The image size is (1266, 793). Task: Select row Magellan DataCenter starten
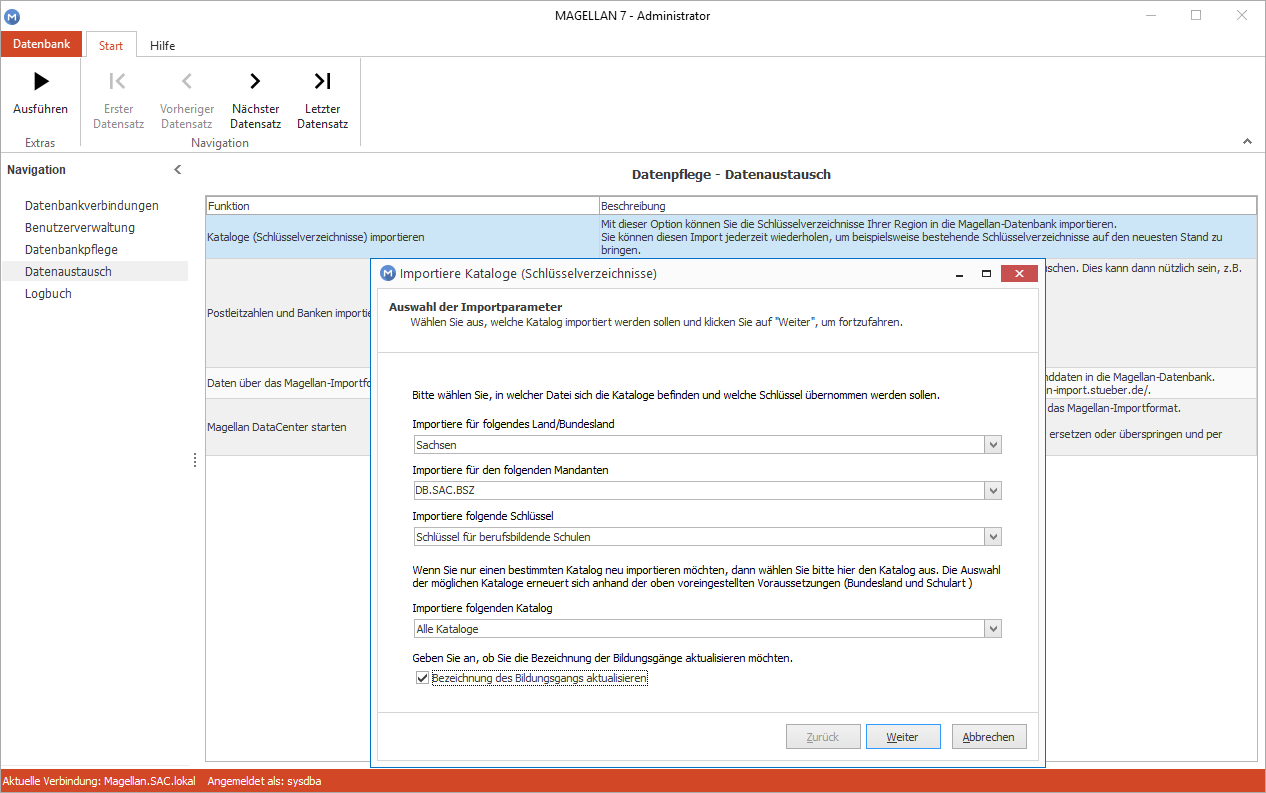[289, 427]
